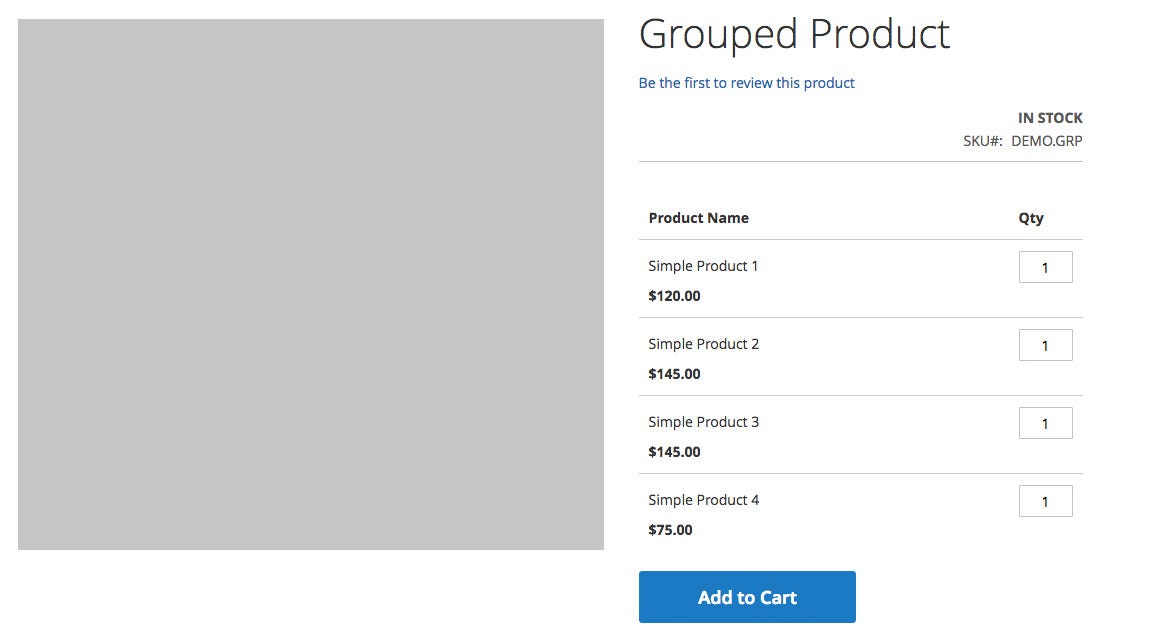Click the Add to Cart button

pyautogui.click(x=747, y=597)
